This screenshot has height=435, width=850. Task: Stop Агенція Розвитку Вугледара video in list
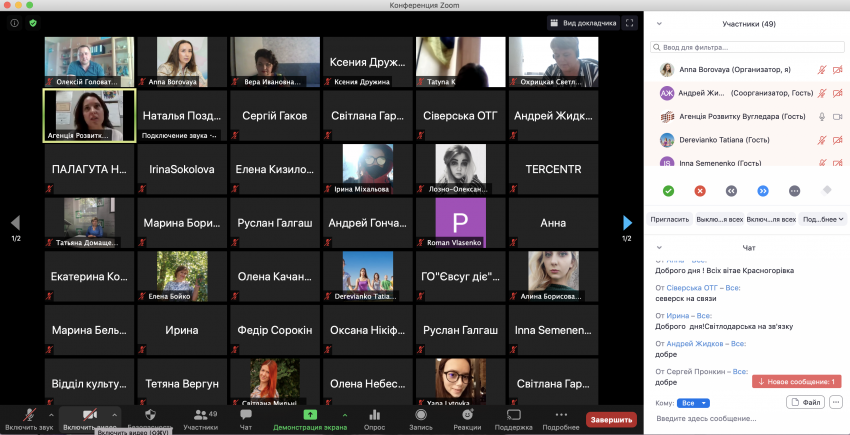pos(838,117)
